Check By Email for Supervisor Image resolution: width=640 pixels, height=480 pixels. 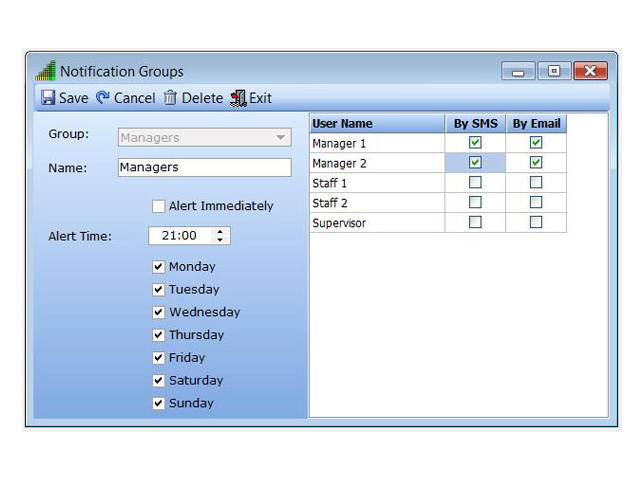pos(536,222)
